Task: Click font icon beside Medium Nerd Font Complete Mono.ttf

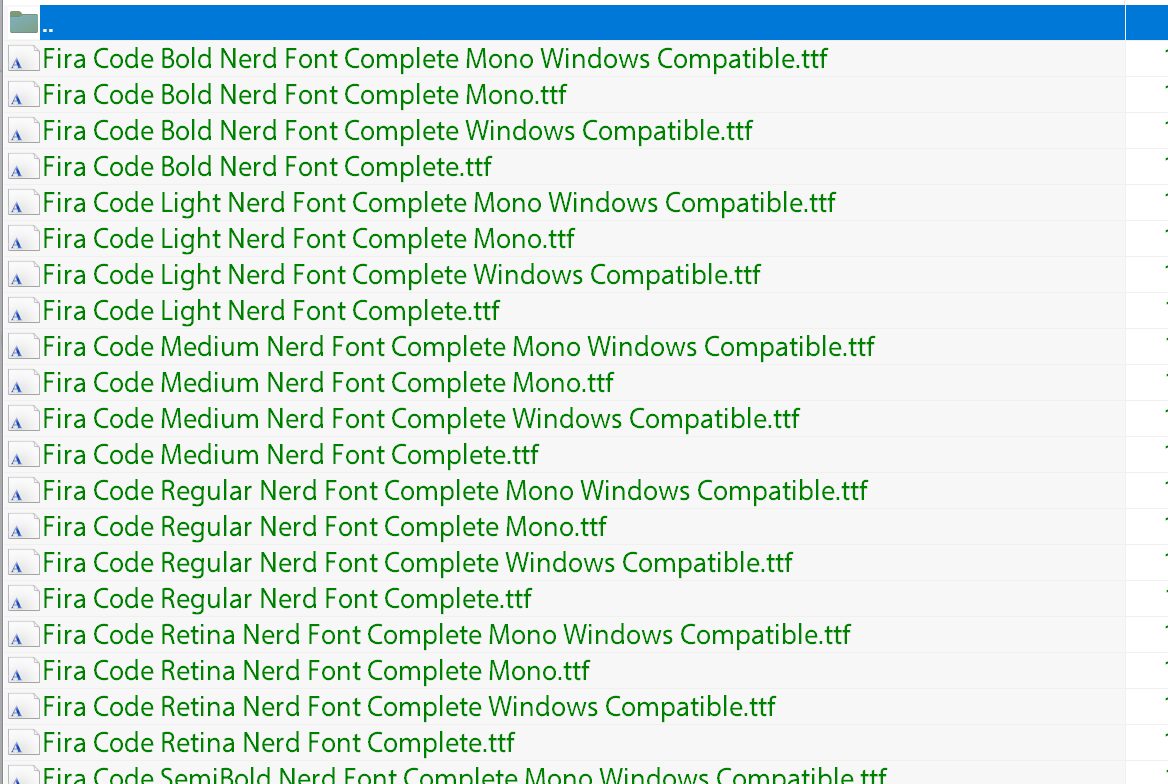Action: 23,383
